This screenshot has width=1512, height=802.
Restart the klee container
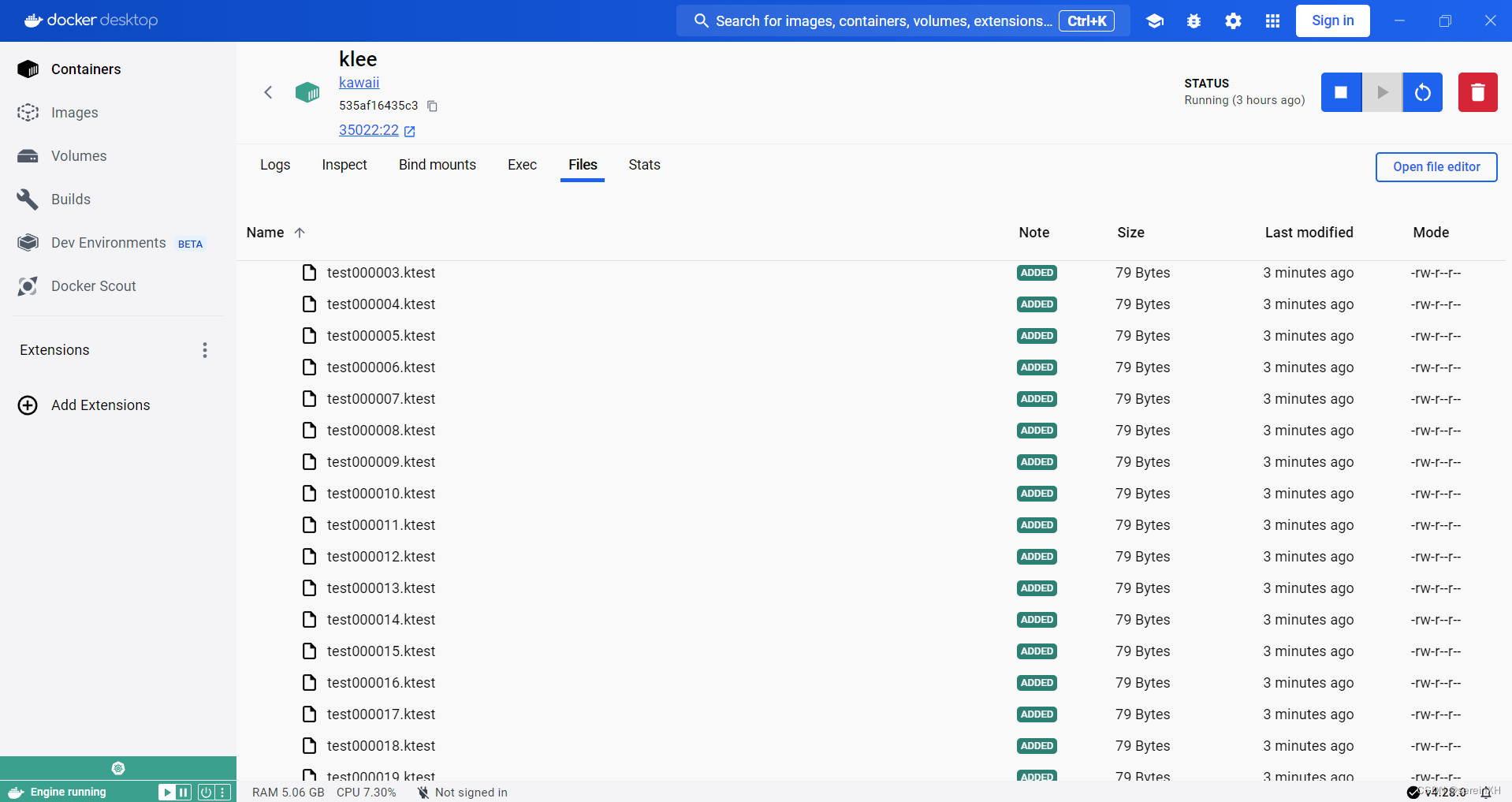point(1423,92)
